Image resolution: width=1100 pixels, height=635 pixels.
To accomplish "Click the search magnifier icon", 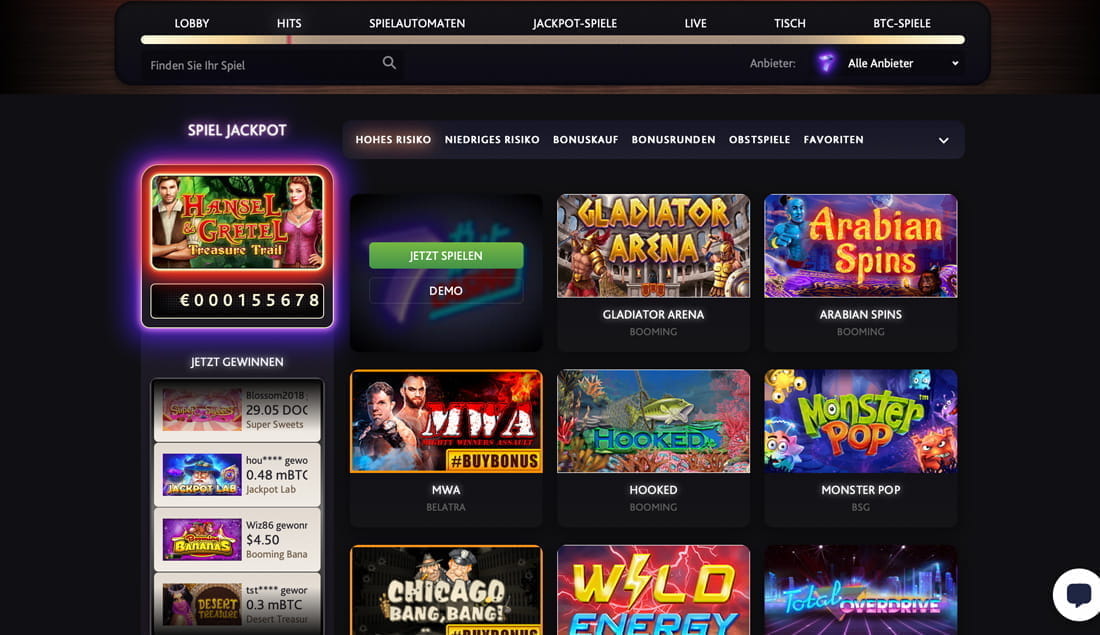I will coord(389,63).
